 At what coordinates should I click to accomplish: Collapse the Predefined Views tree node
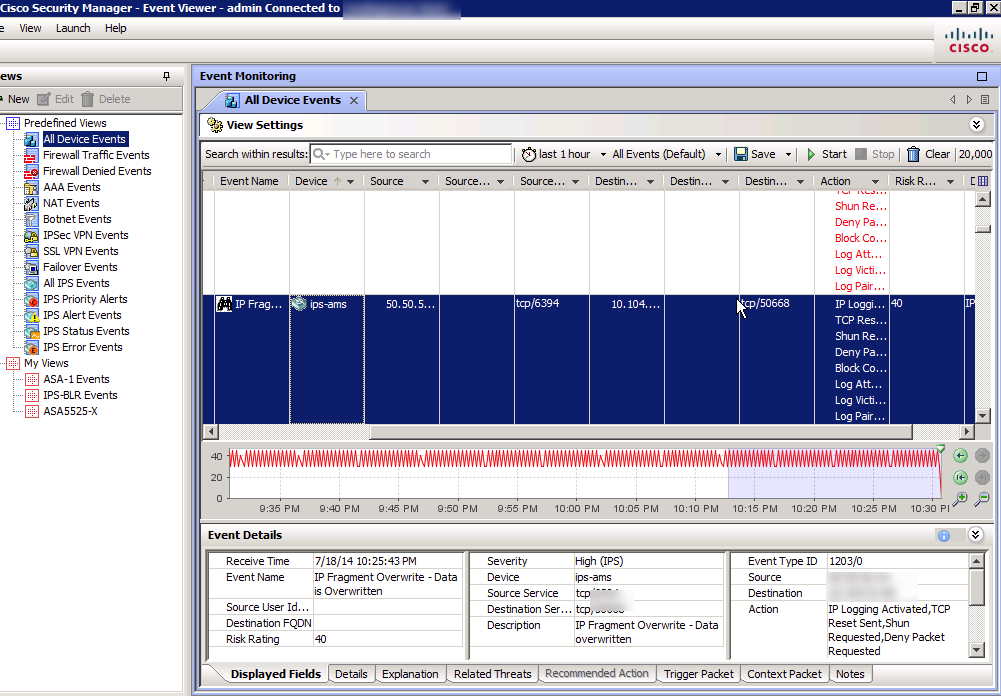tap(12, 123)
